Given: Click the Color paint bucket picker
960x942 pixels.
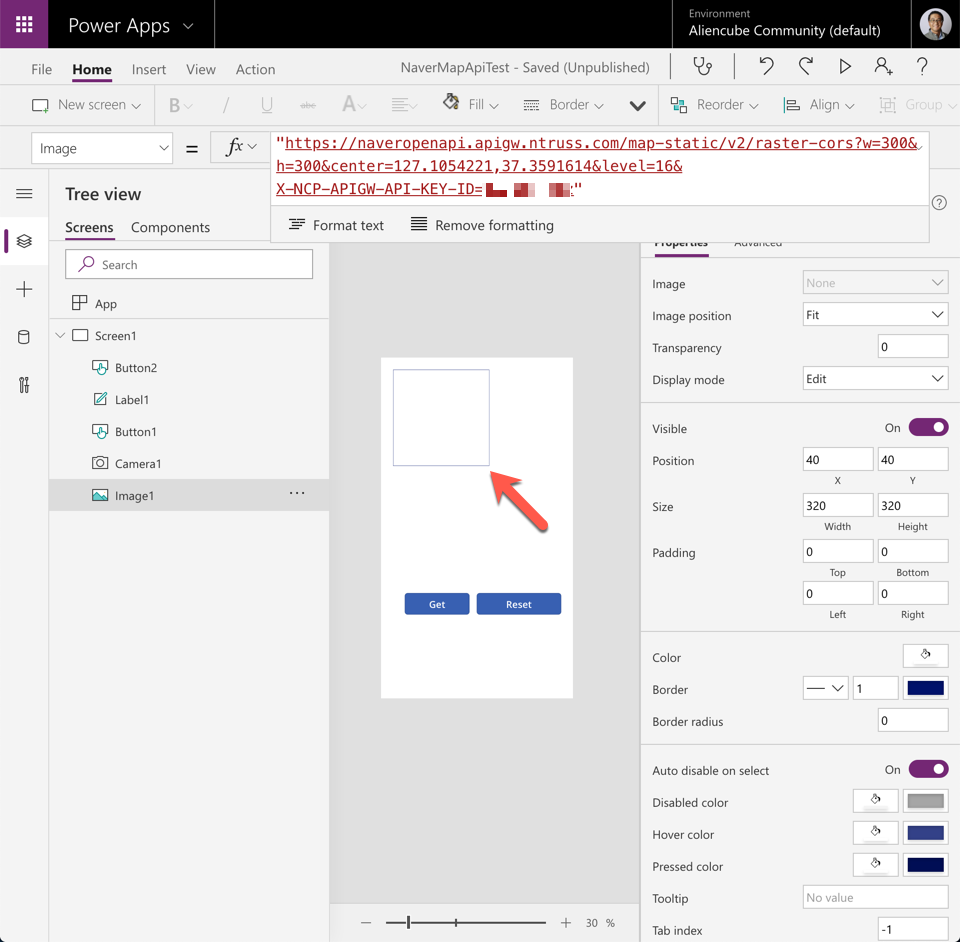Looking at the screenshot, I should coord(925,656).
